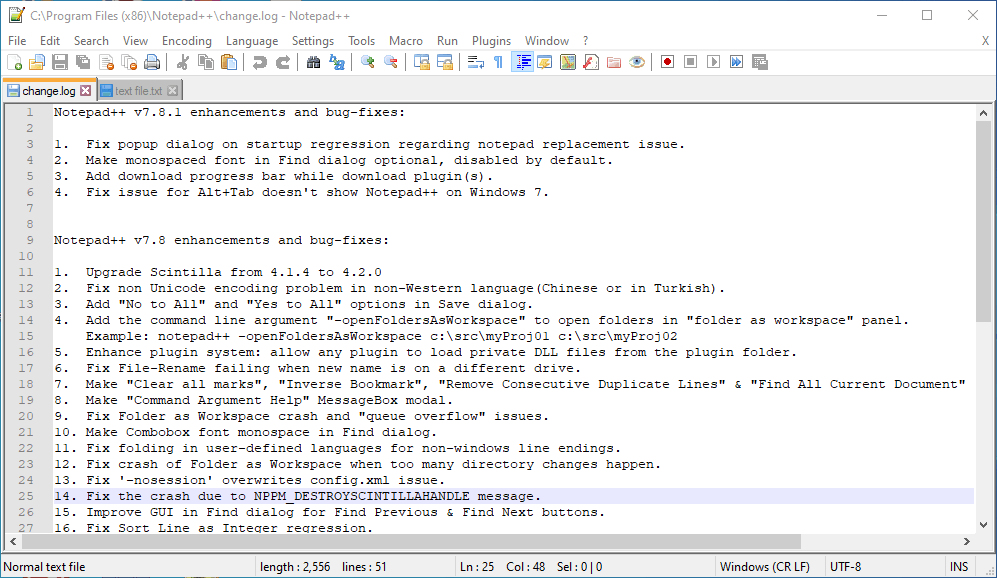Start macro recording with the red dot
The image size is (997, 578).
click(667, 62)
